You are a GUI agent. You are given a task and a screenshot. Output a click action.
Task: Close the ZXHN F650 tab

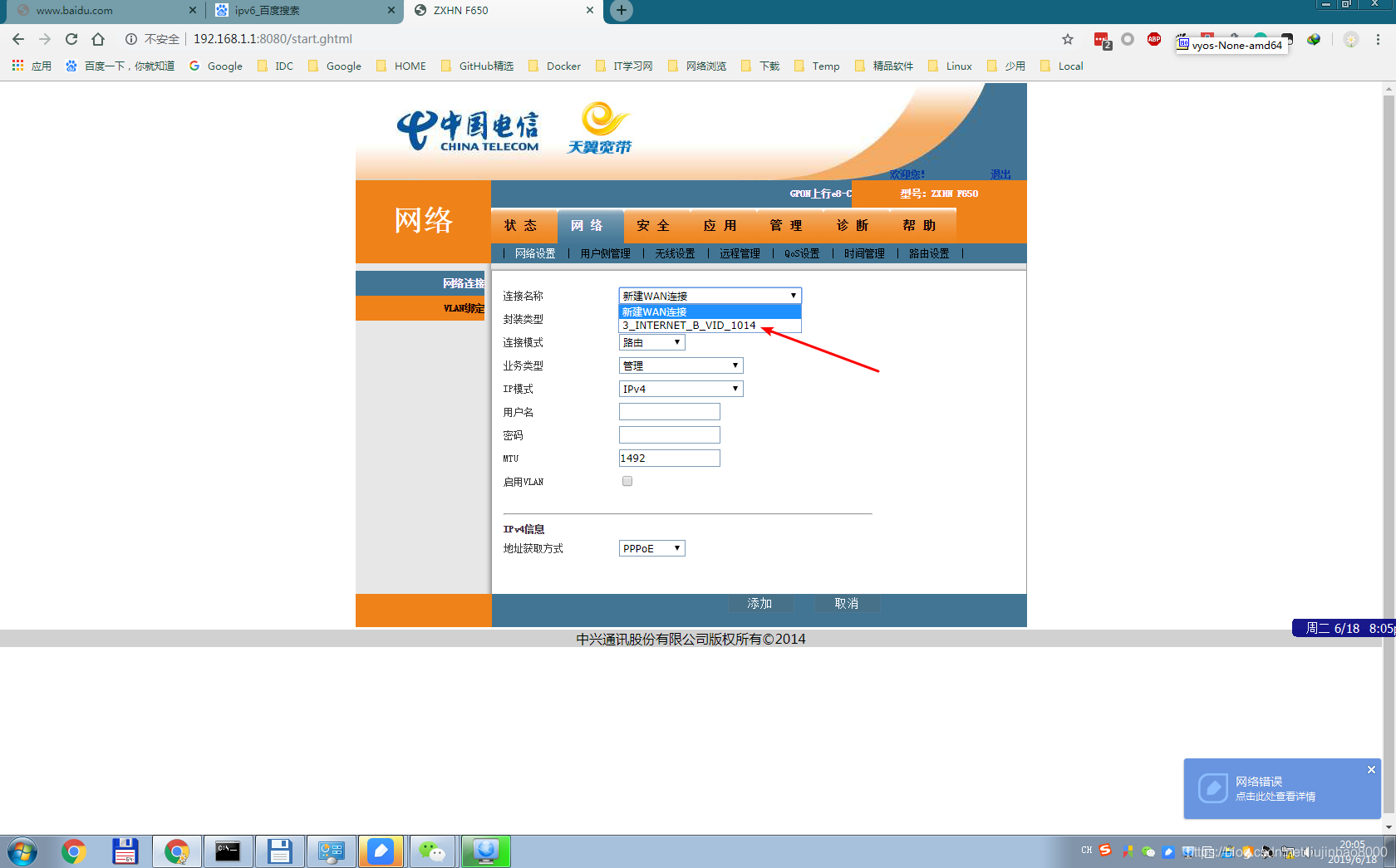coord(590,10)
